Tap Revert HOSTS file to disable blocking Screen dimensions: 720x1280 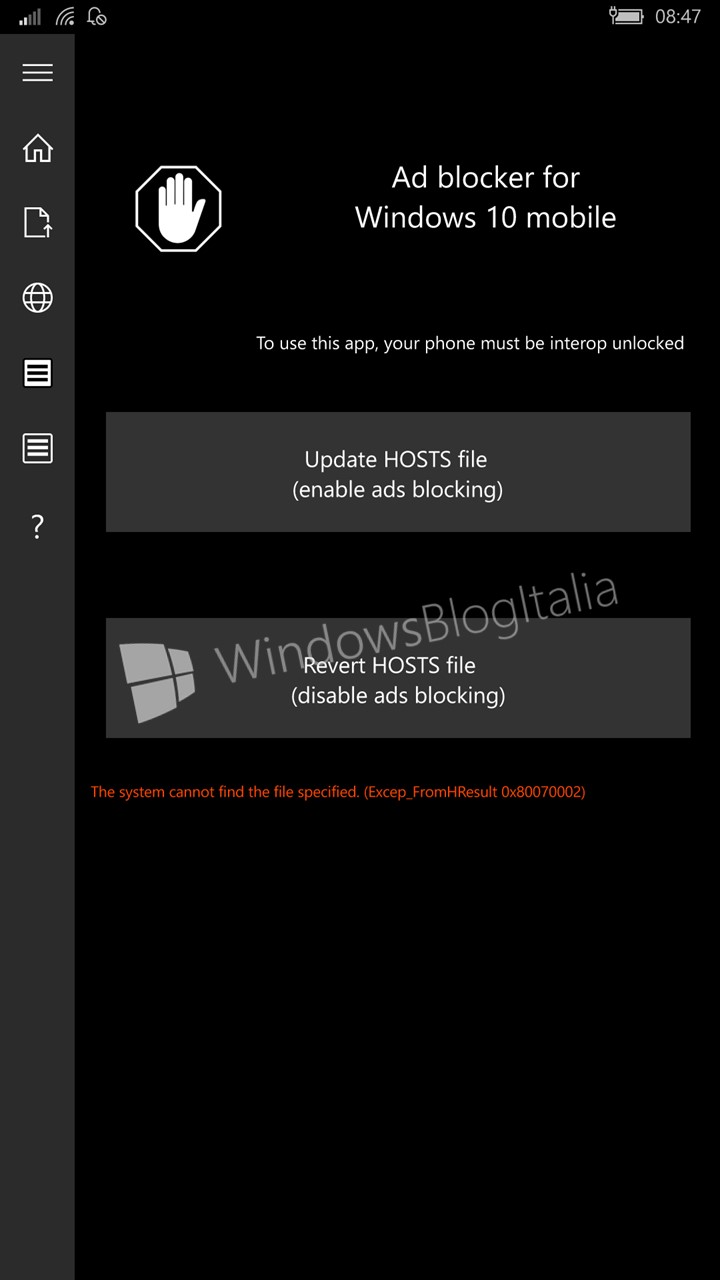pyautogui.click(x=398, y=678)
